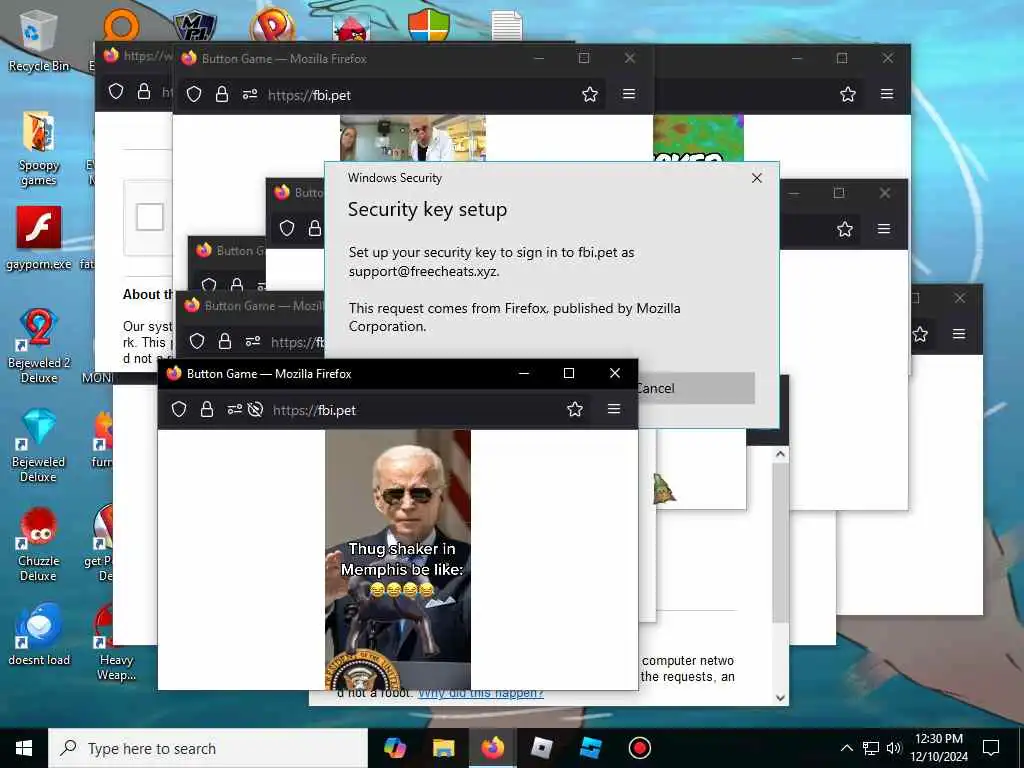Open Roblox from the taskbar
1024x768 pixels.
coord(541,748)
